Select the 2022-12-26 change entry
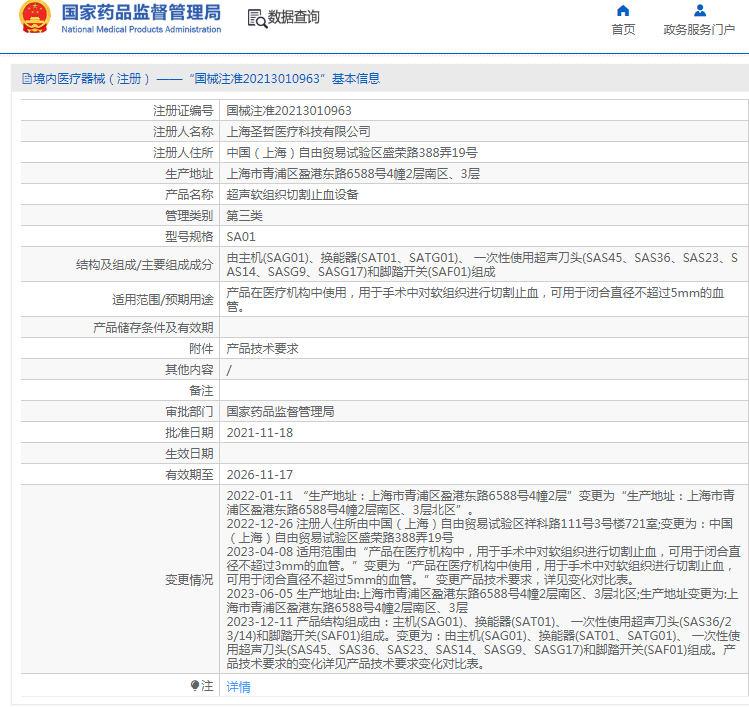The width and height of the screenshot is (749, 707). coord(480,530)
